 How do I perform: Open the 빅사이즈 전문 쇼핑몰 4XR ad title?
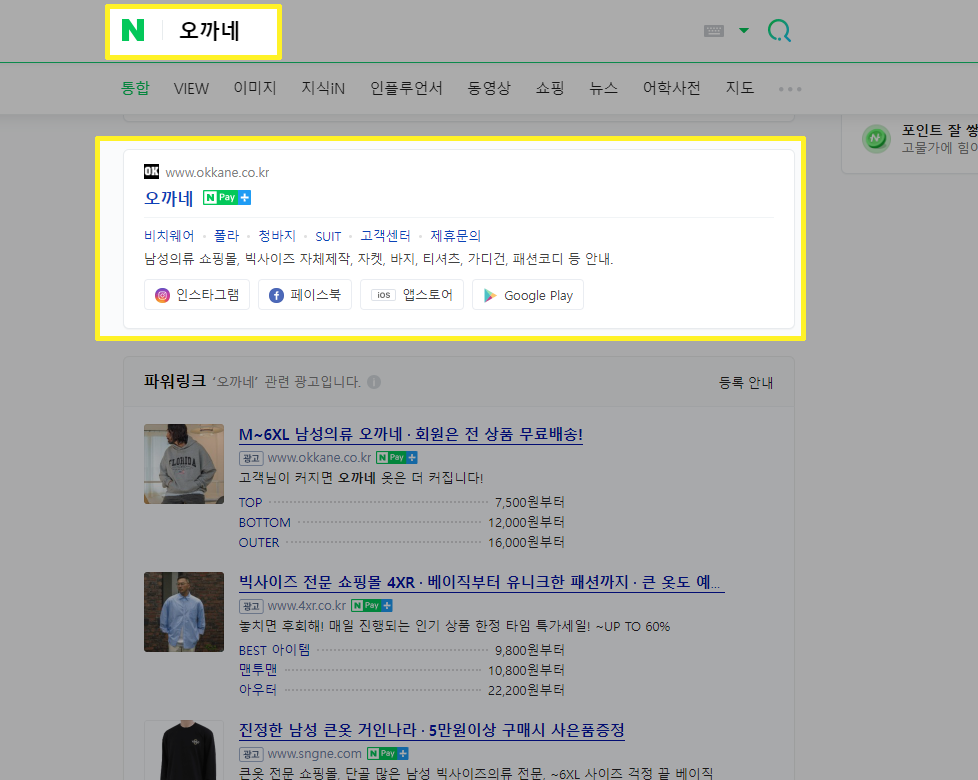pos(482,582)
